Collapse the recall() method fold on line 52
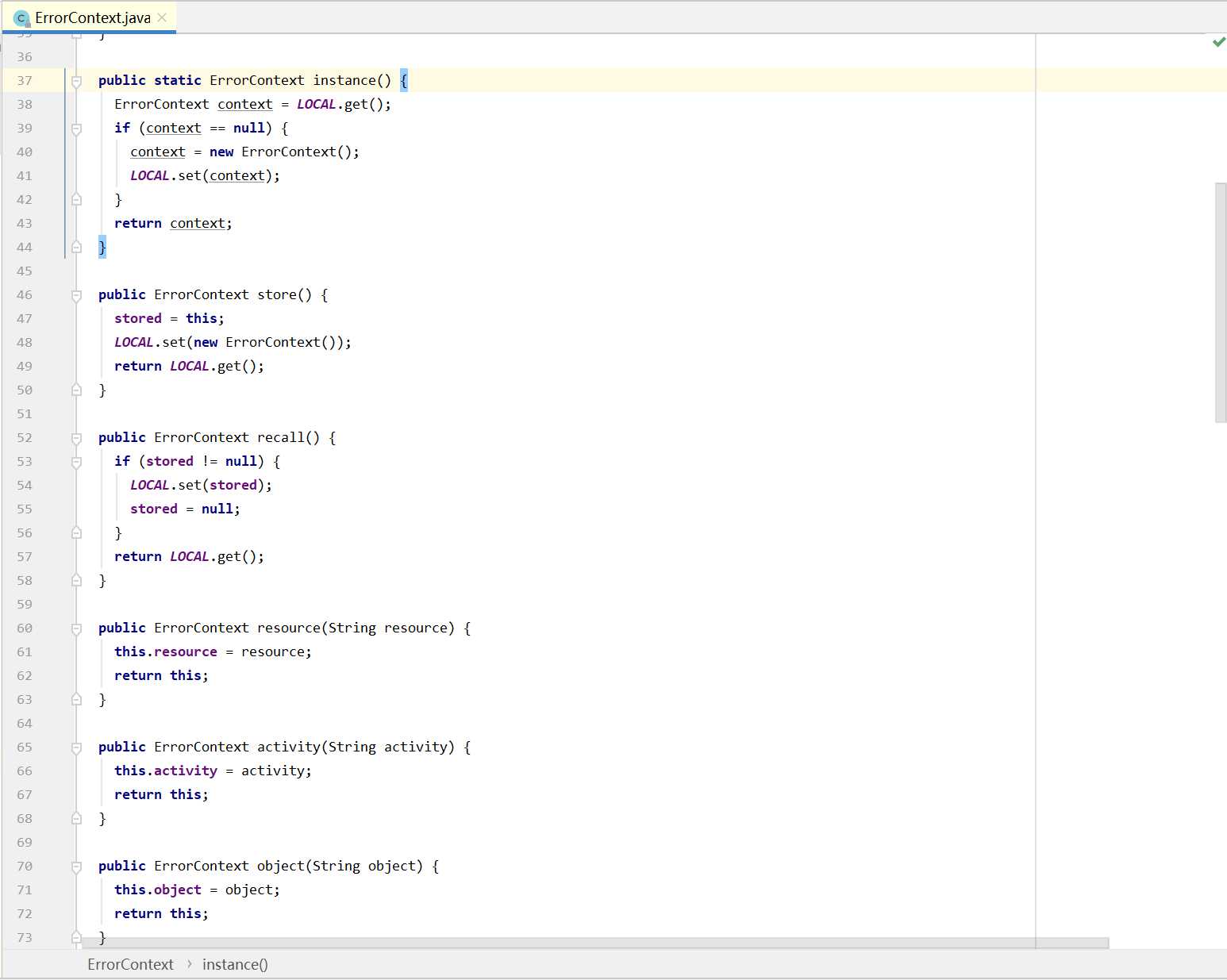This screenshot has height=980, width=1227. pyautogui.click(x=77, y=438)
